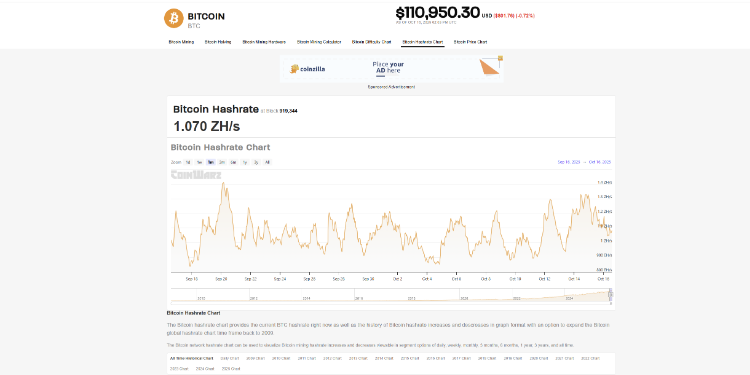Image resolution: width=750 pixels, height=375 pixels.
Task: Select the Bitcoin Hashrate Chart tab
Action: (423, 42)
